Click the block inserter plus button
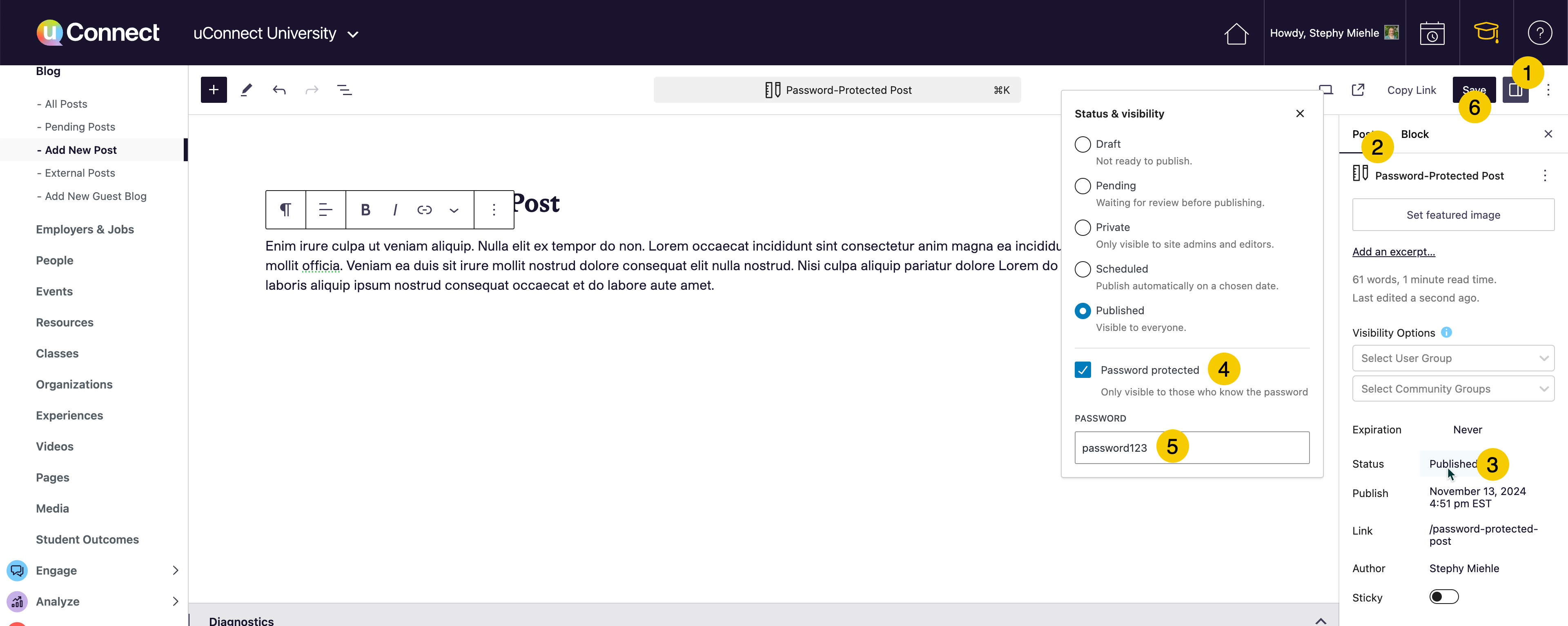This screenshot has height=626, width=1568. click(214, 90)
